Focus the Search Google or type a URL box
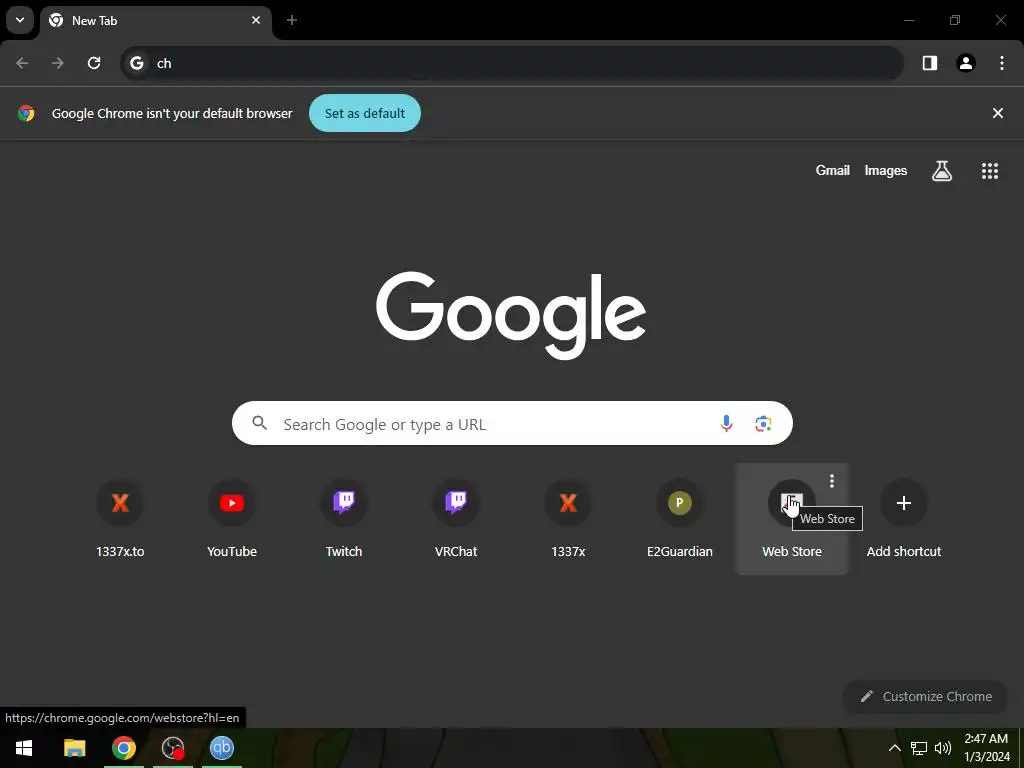The height and width of the screenshot is (768, 1024). tap(512, 423)
